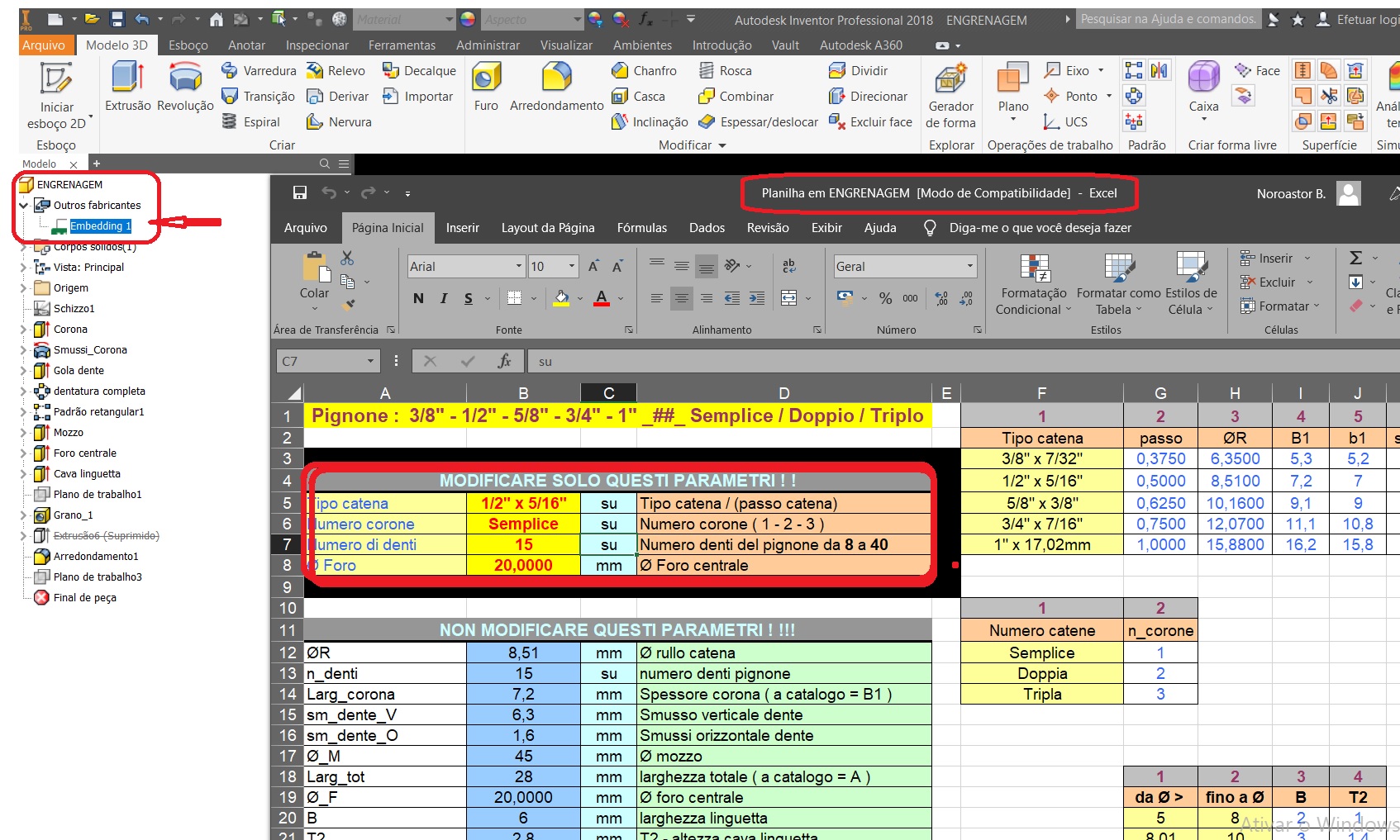This screenshot has height=840, width=1400.
Task: Open the font size dropdown
Action: click(x=571, y=266)
